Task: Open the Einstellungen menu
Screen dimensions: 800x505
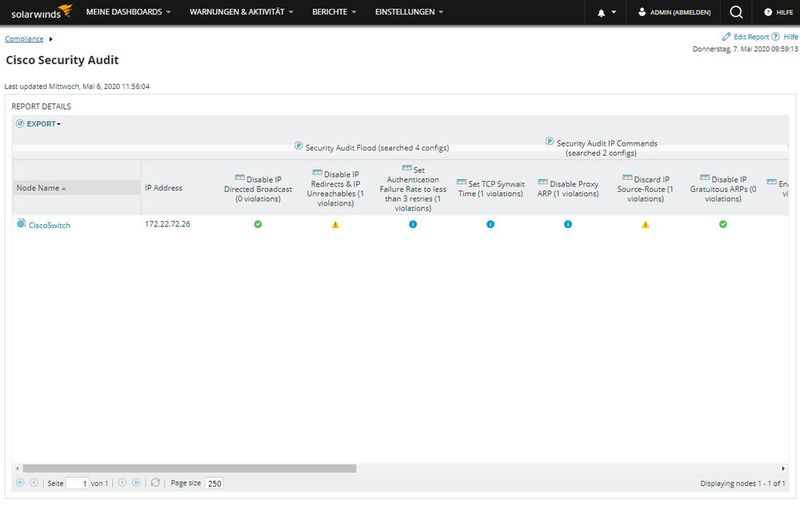Action: [x=409, y=12]
